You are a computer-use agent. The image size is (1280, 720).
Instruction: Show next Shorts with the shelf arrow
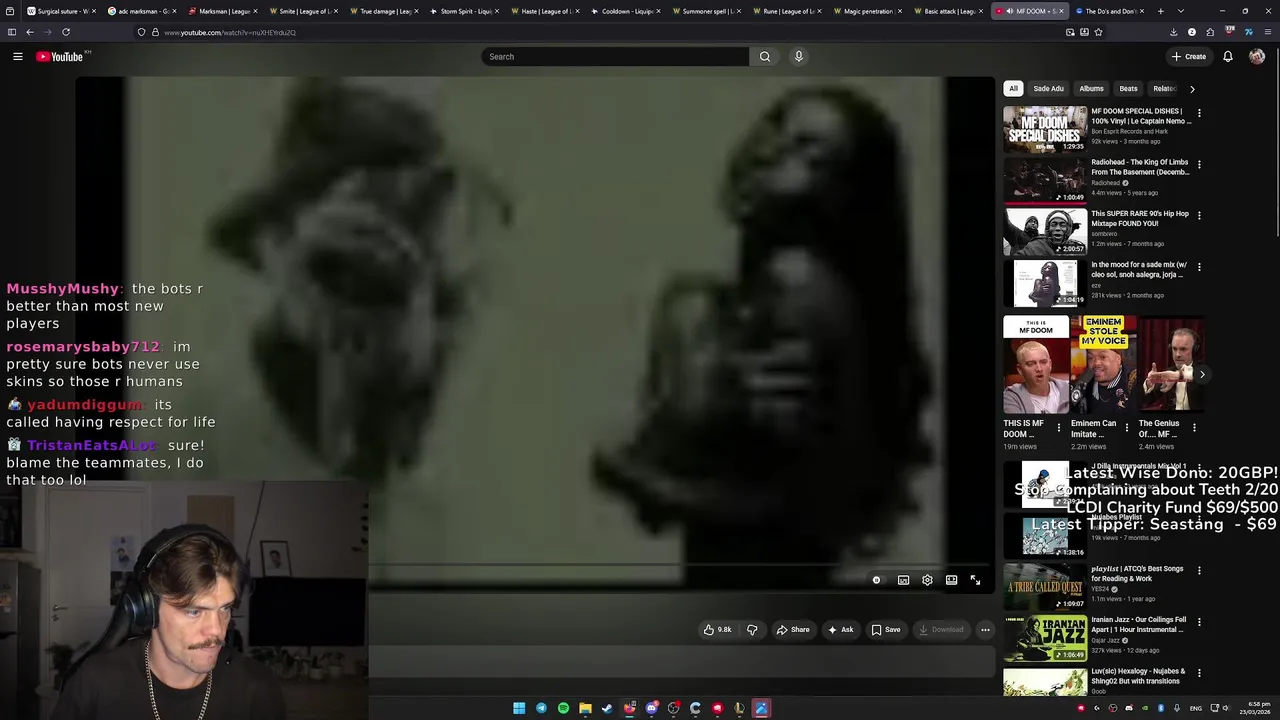[1202, 375]
